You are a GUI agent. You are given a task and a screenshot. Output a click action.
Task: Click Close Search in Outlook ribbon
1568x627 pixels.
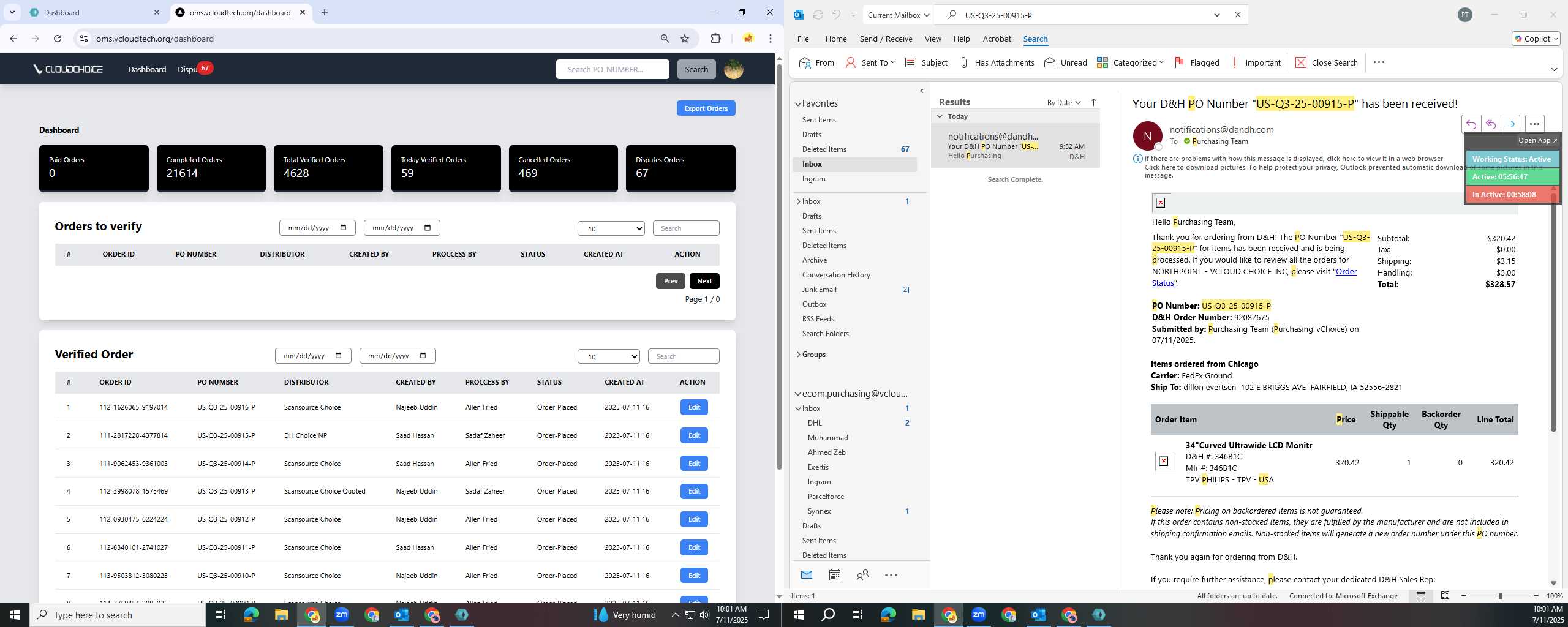(1327, 62)
